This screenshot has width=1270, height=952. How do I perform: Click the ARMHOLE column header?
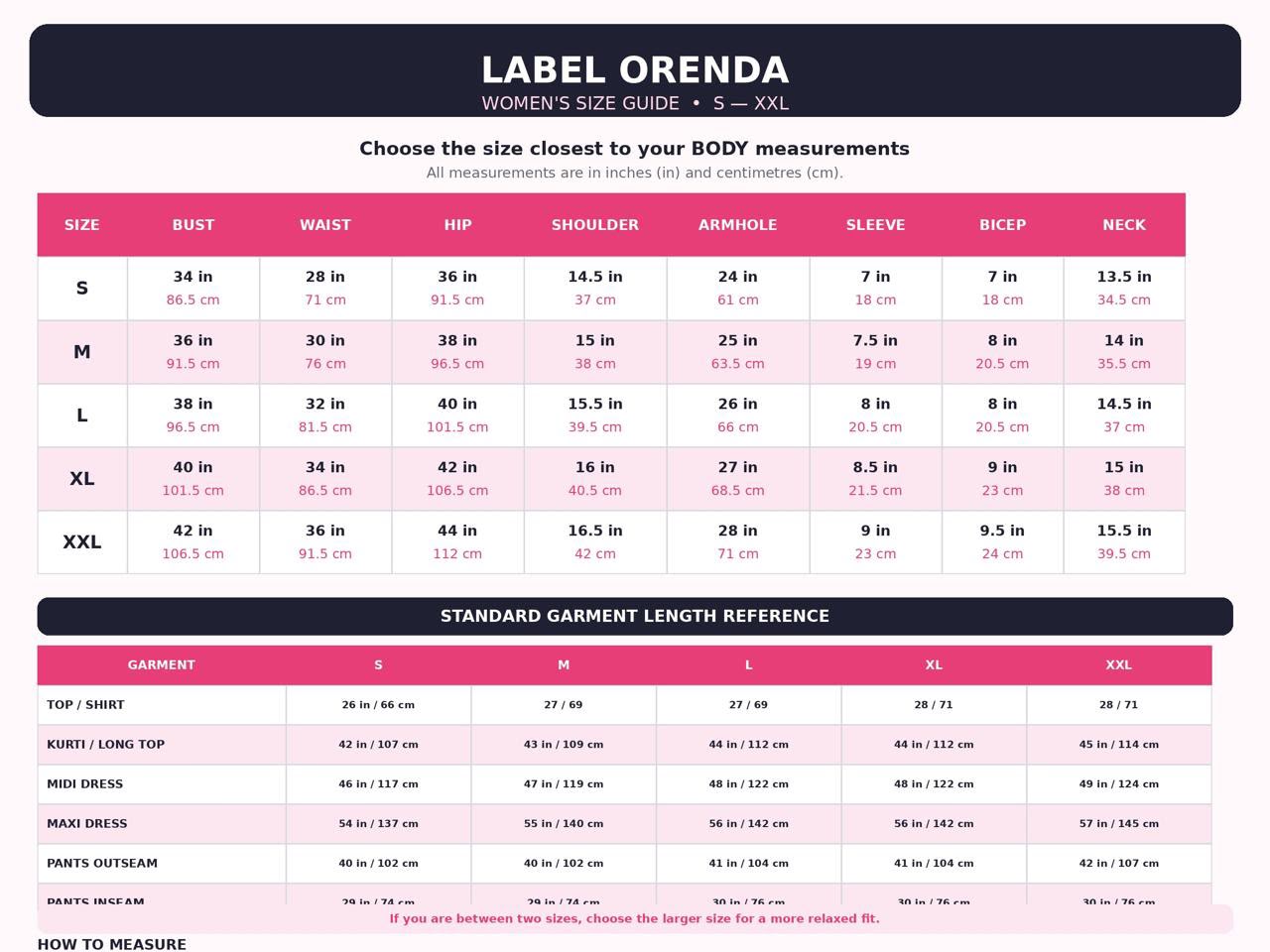[738, 225]
